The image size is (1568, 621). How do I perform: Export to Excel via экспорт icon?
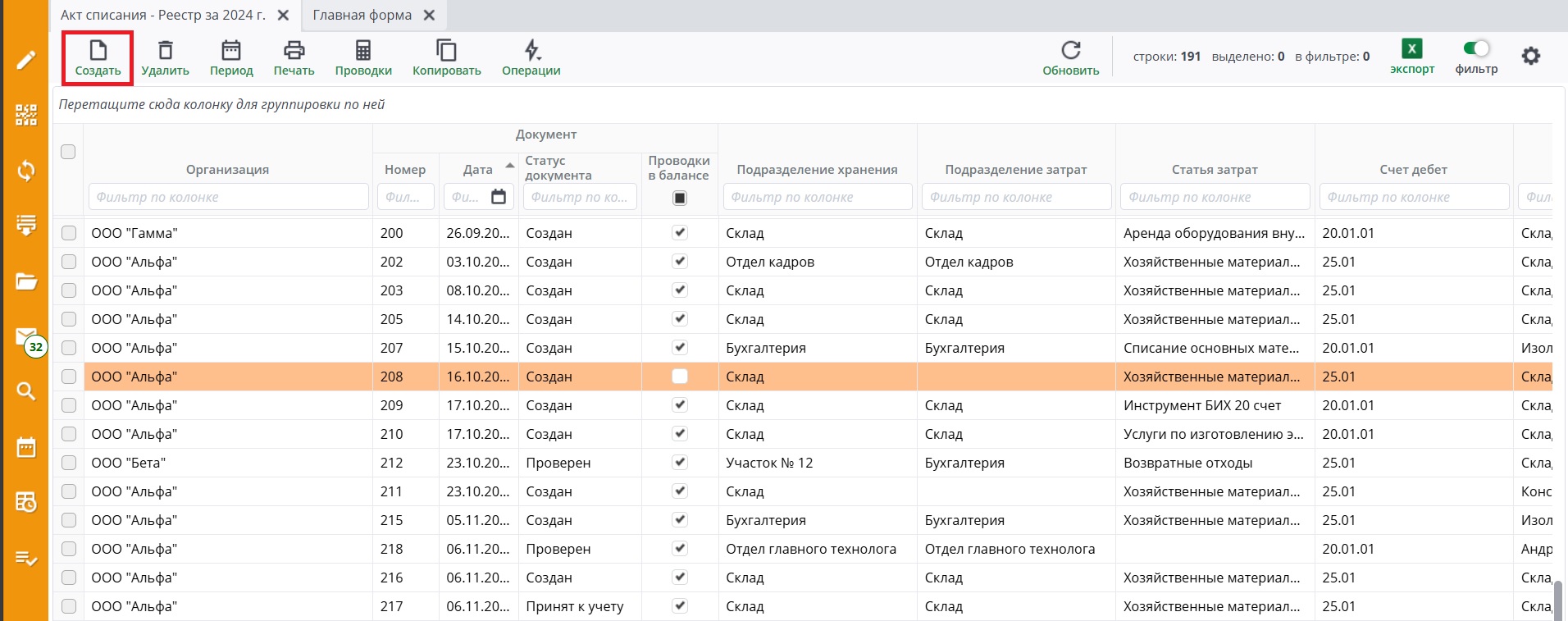tap(1411, 49)
